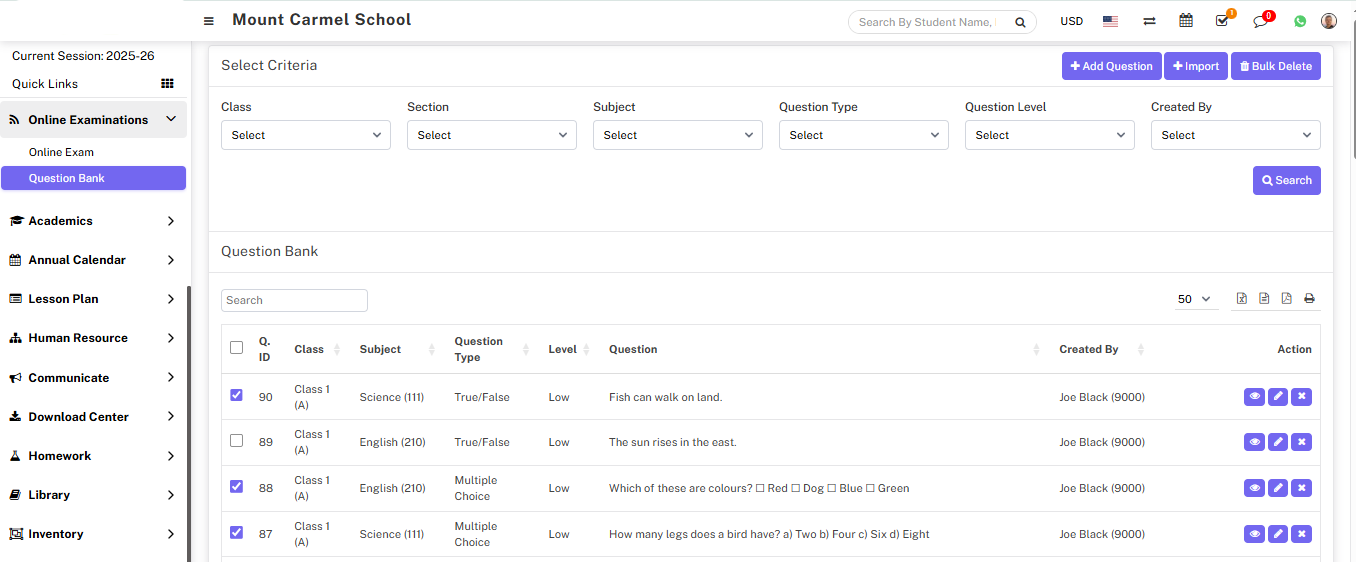Toggle the hamburger sidebar menu icon
The image size is (1356, 562).
tap(208, 21)
